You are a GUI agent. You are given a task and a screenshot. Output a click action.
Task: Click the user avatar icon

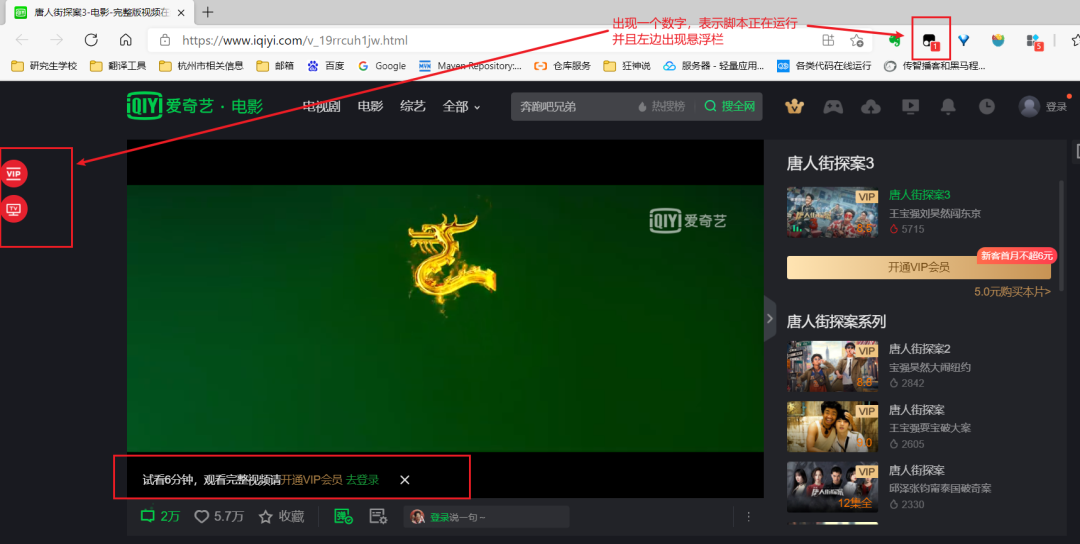[x=1029, y=106]
